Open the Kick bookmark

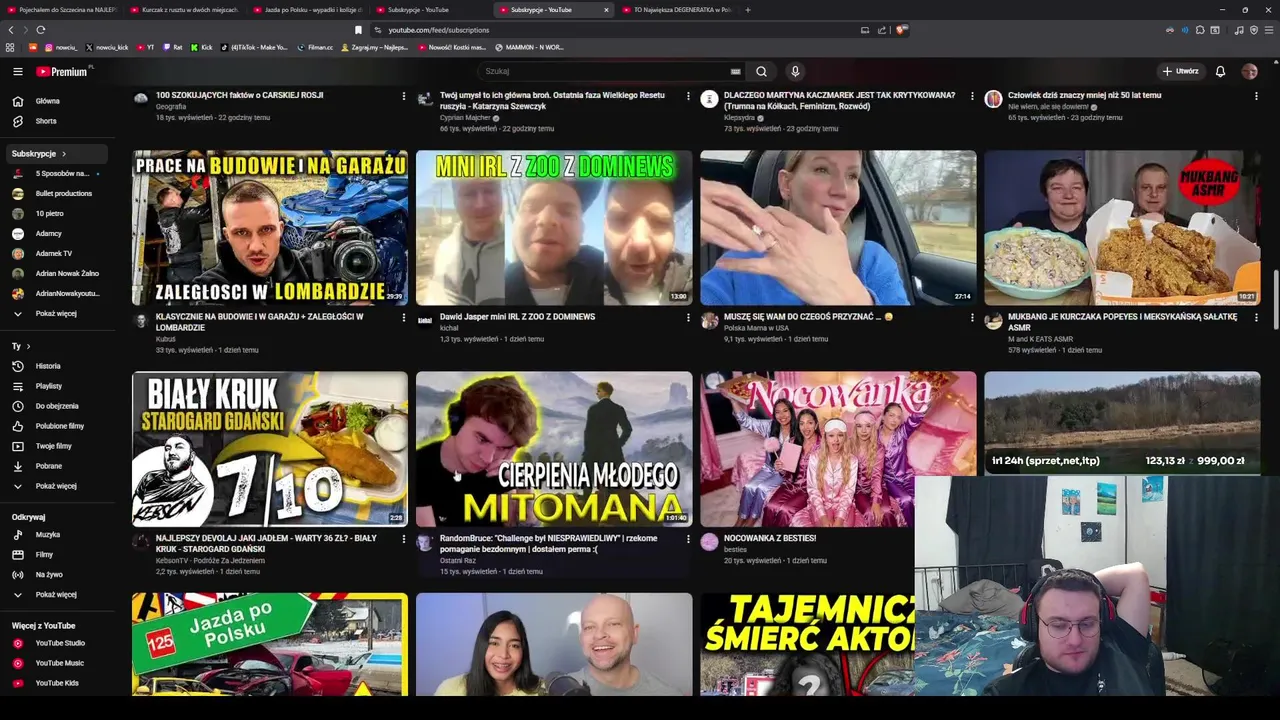[x=203, y=47]
